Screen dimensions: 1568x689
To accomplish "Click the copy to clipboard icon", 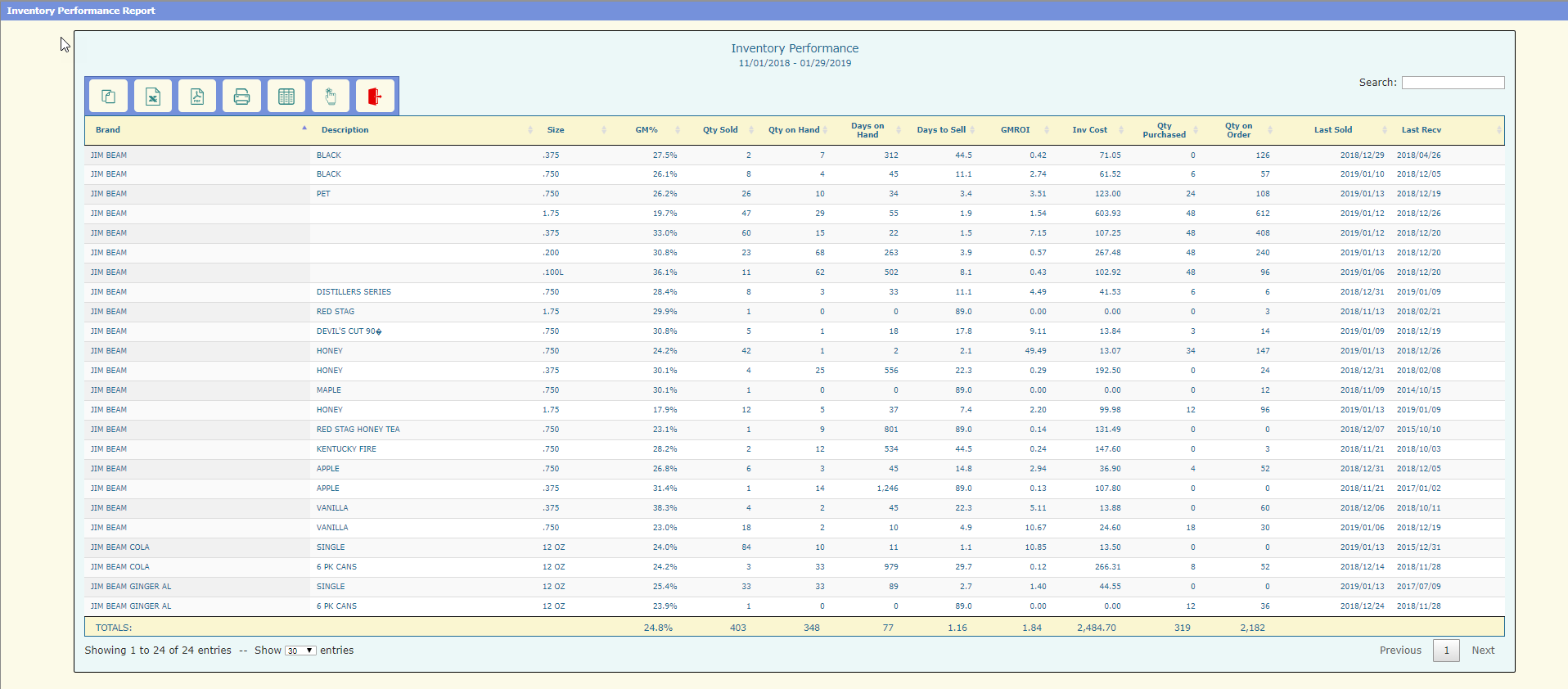I will (x=109, y=97).
